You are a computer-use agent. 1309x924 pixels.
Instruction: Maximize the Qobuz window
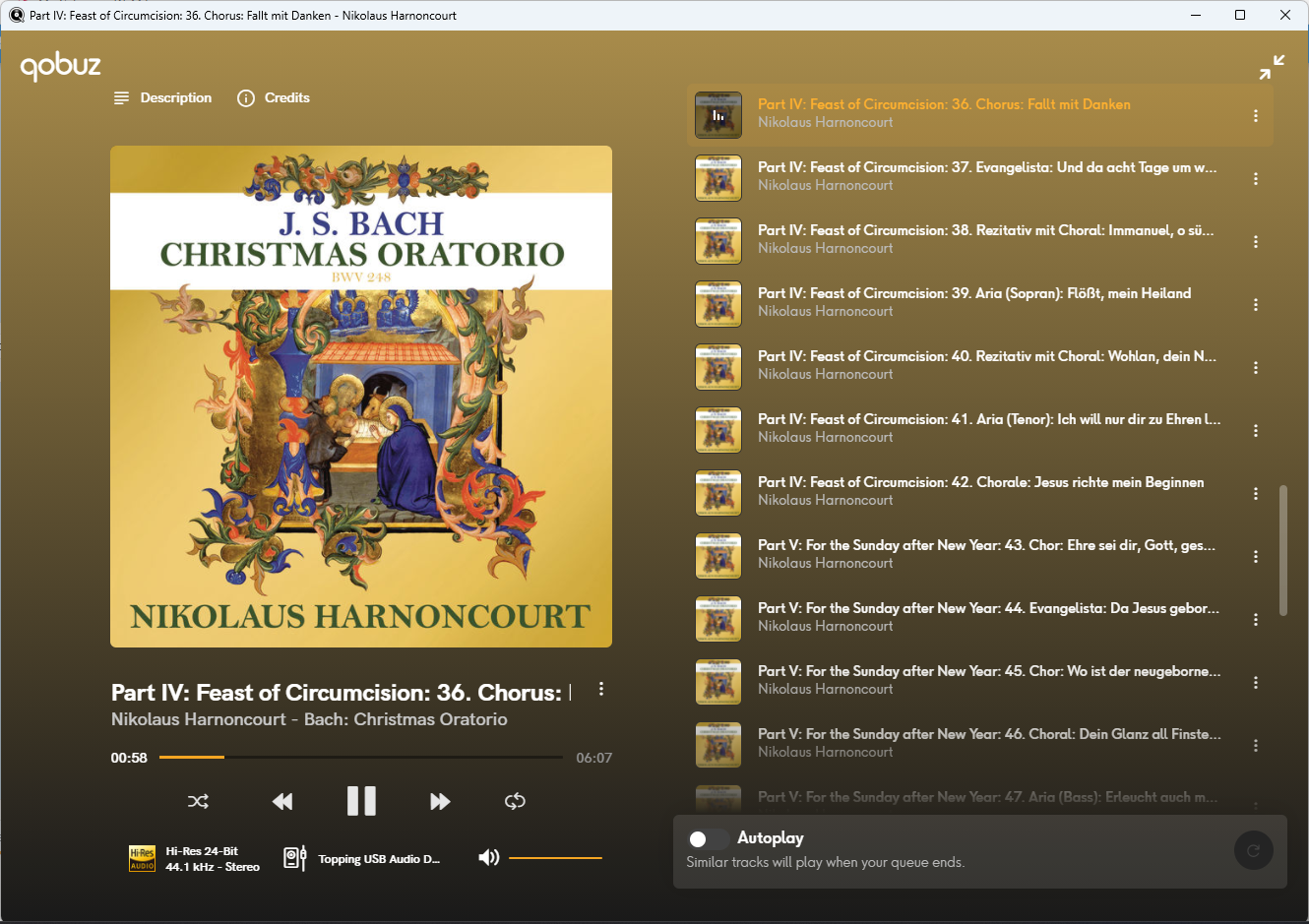pyautogui.click(x=1240, y=15)
